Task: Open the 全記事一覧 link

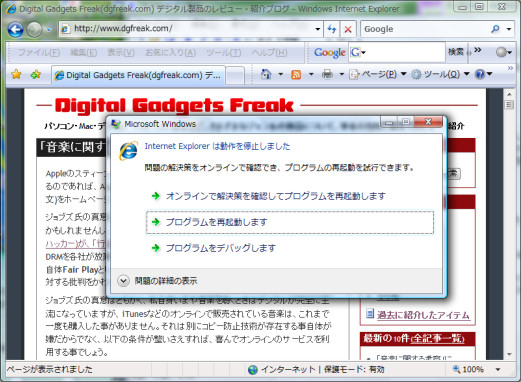Action: click(x=438, y=338)
